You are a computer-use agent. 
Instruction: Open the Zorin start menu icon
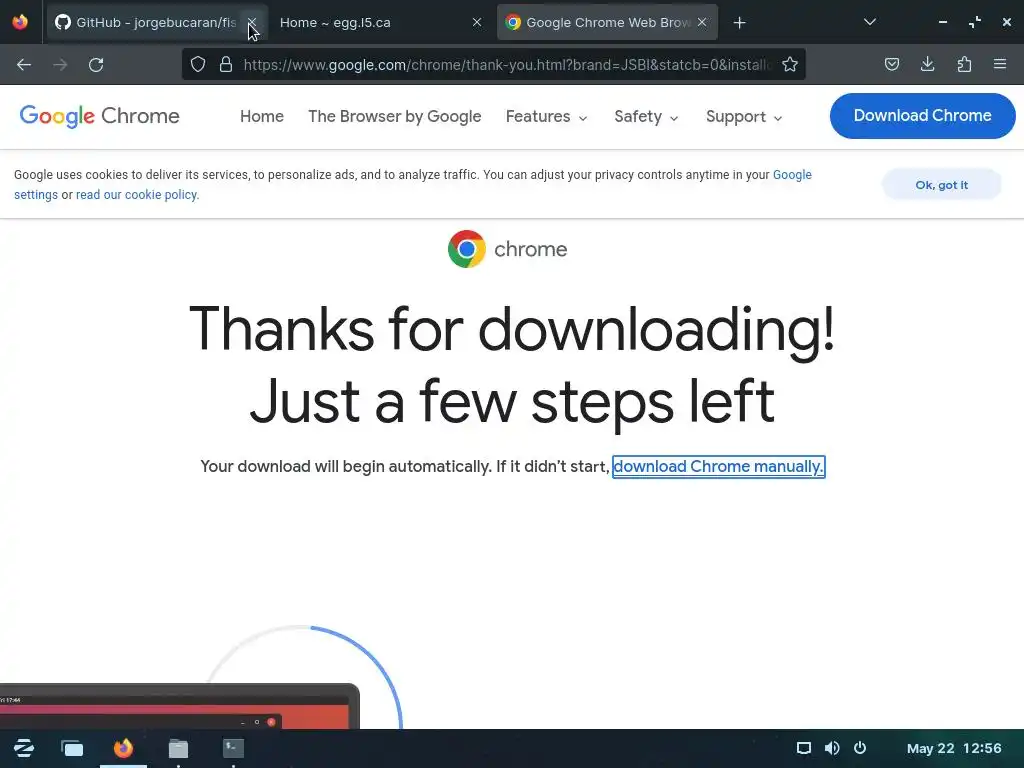tap(24, 748)
